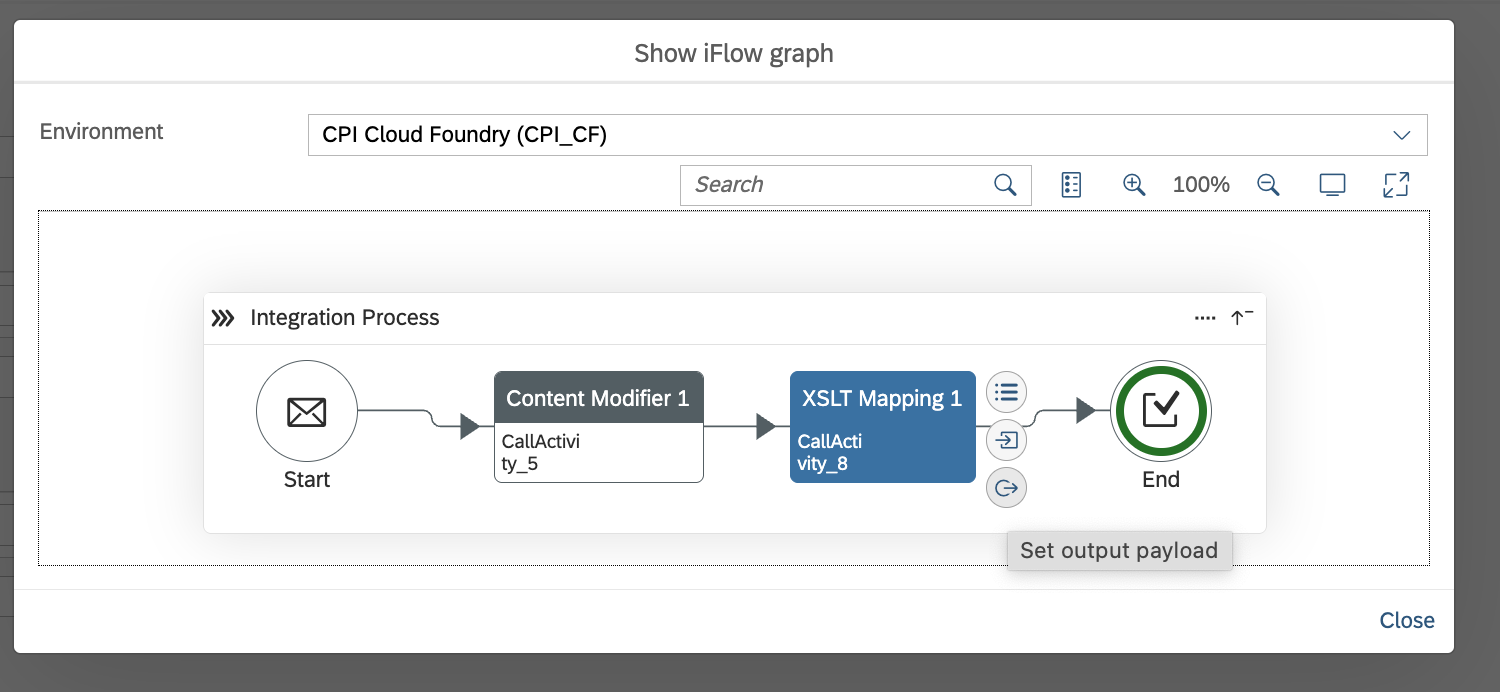Show the graph legend list icon
Viewport: 1500px width, 692px height.
[1071, 185]
